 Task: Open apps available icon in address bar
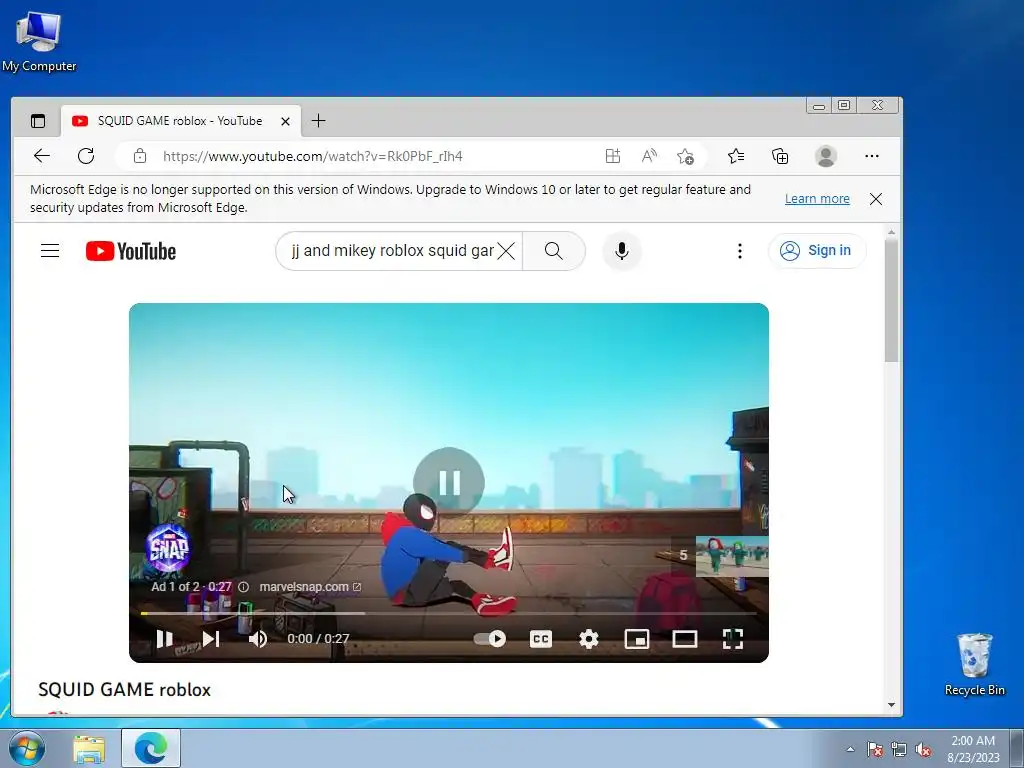point(613,156)
